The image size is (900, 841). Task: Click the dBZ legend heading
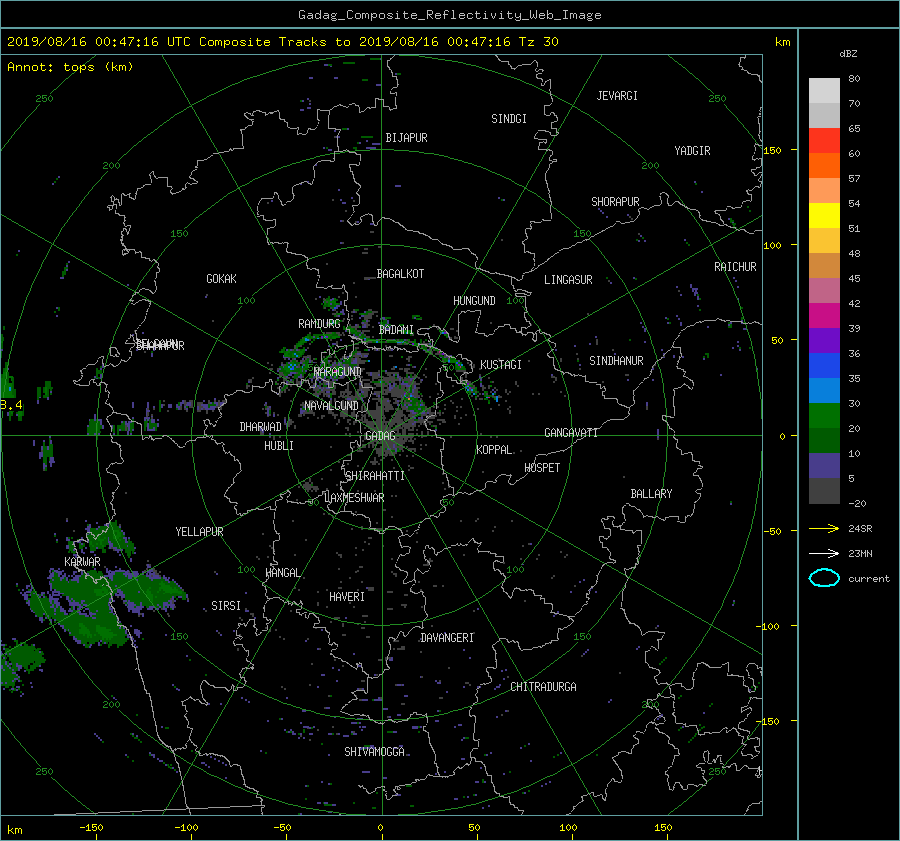tap(848, 54)
